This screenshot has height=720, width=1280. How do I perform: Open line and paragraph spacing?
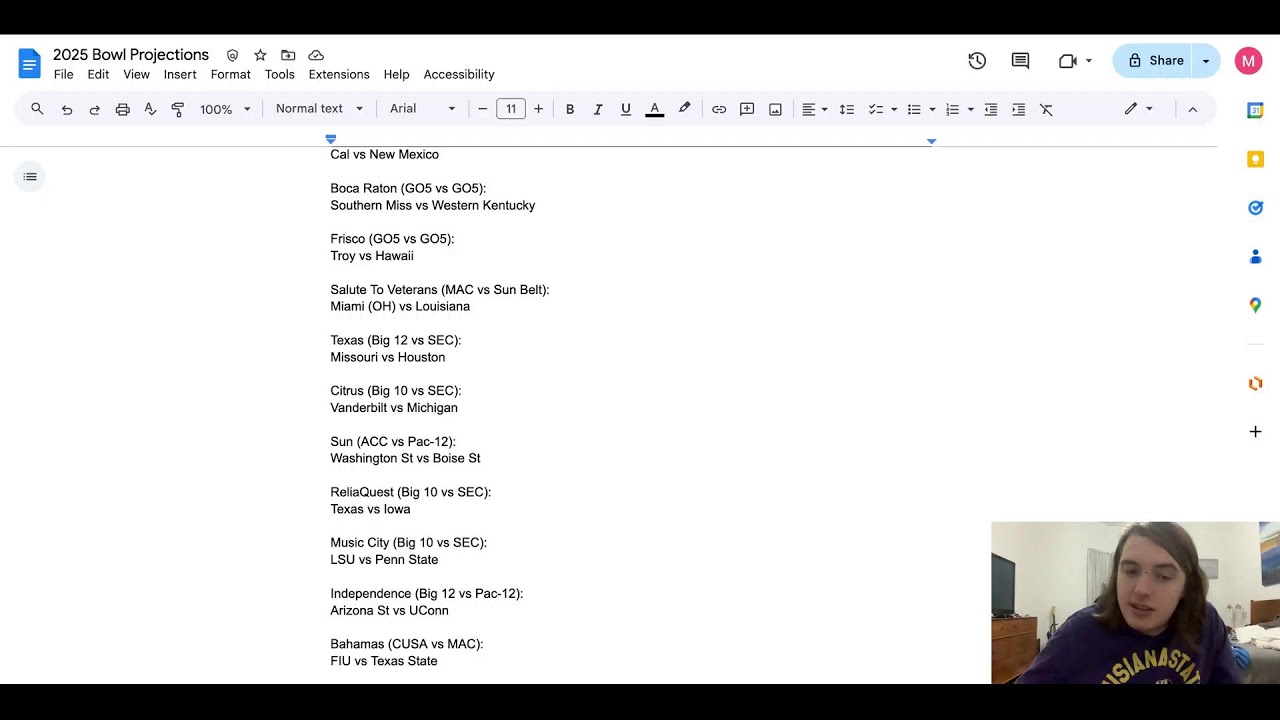click(x=847, y=109)
